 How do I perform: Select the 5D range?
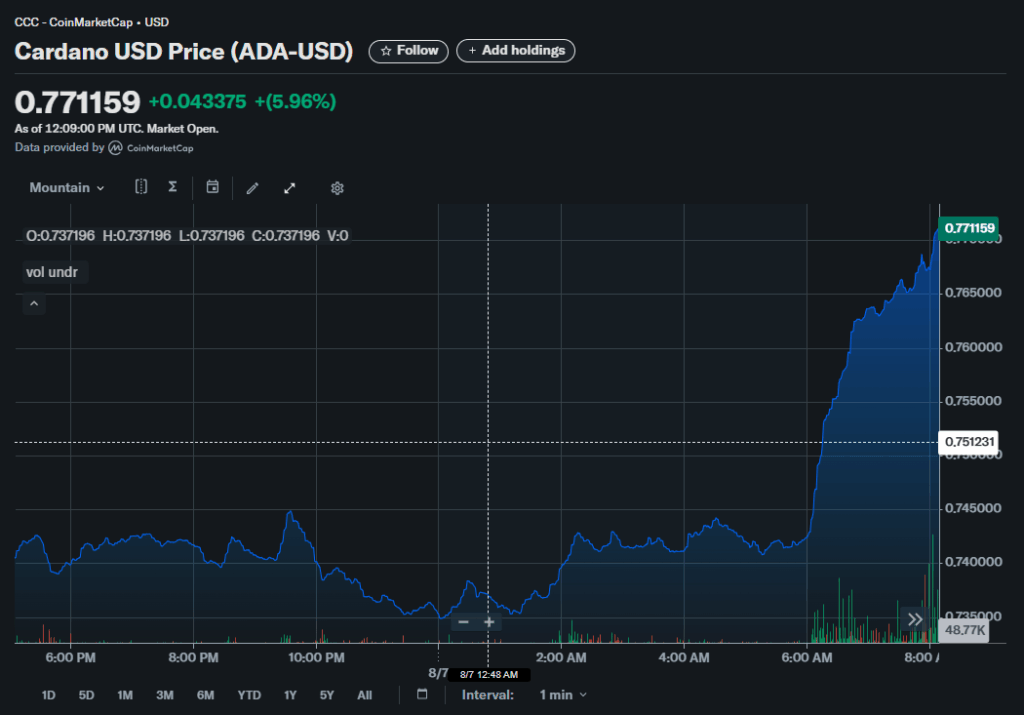[86, 695]
